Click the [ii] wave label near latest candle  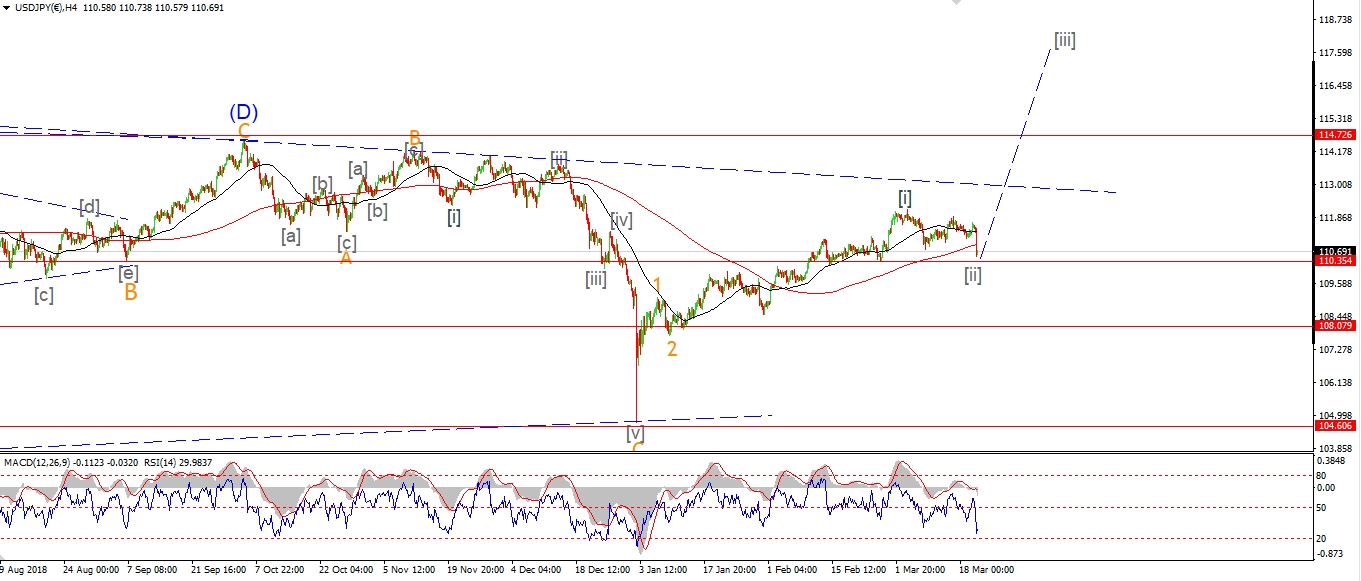pyautogui.click(x=972, y=274)
